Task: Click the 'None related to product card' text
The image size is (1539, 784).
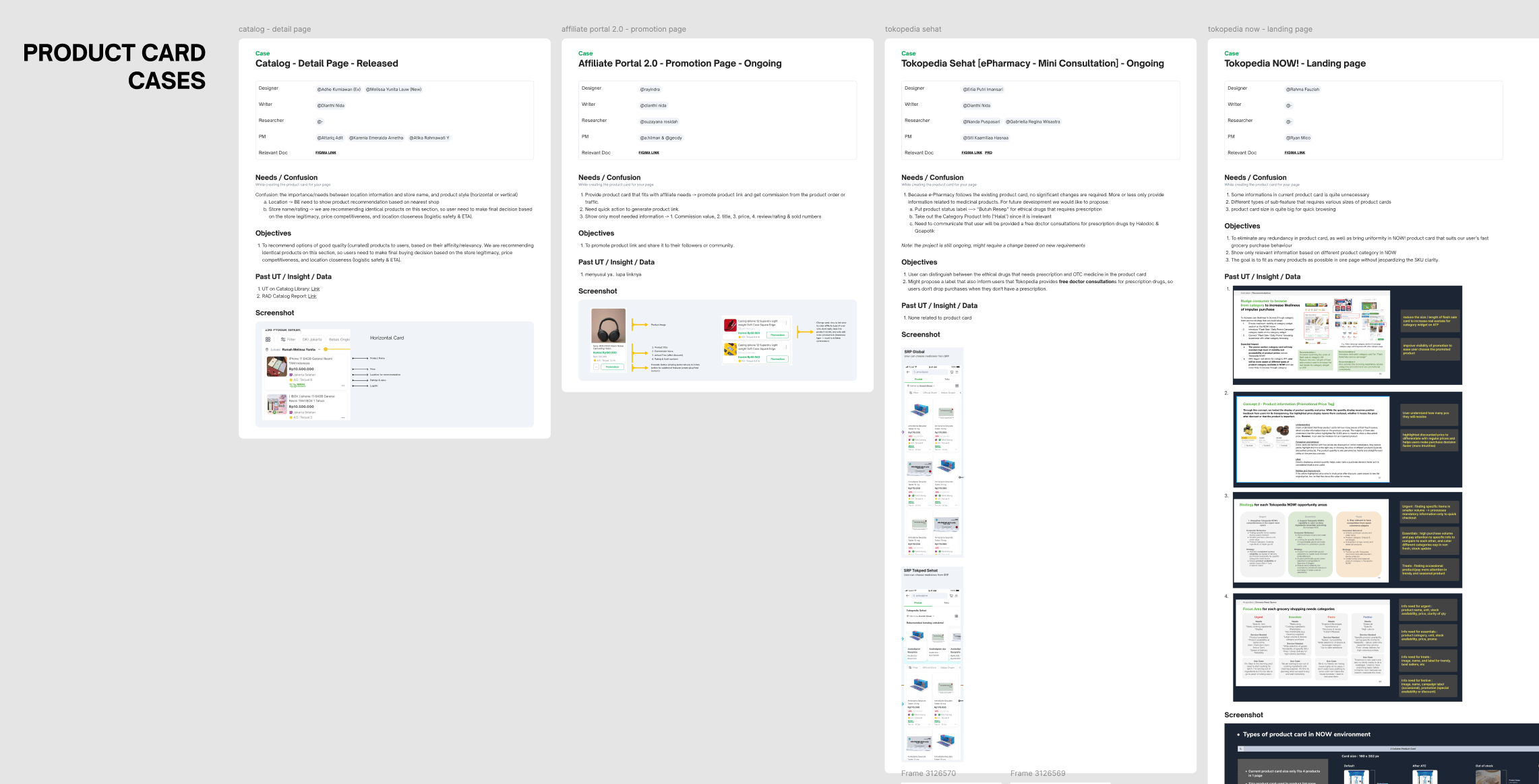Action: (940, 318)
